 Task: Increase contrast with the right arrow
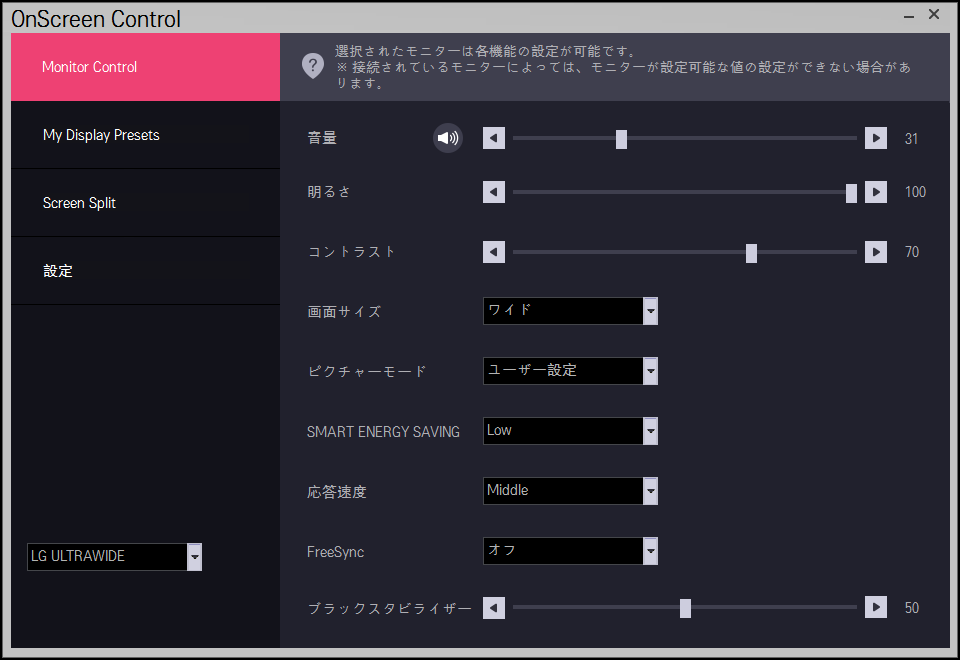[876, 252]
